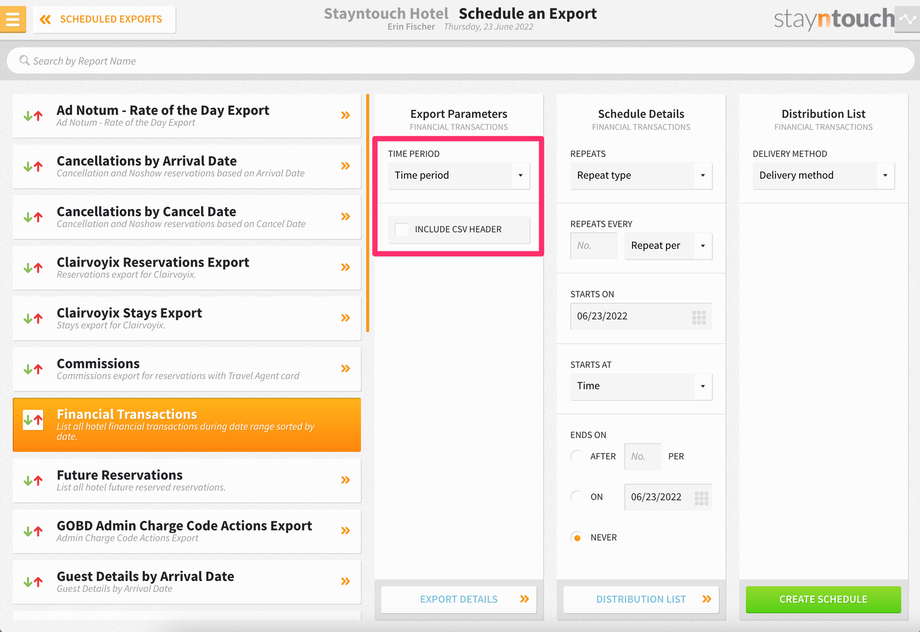Open the hamburger main menu
The height and width of the screenshot is (632, 920).
click(12, 19)
